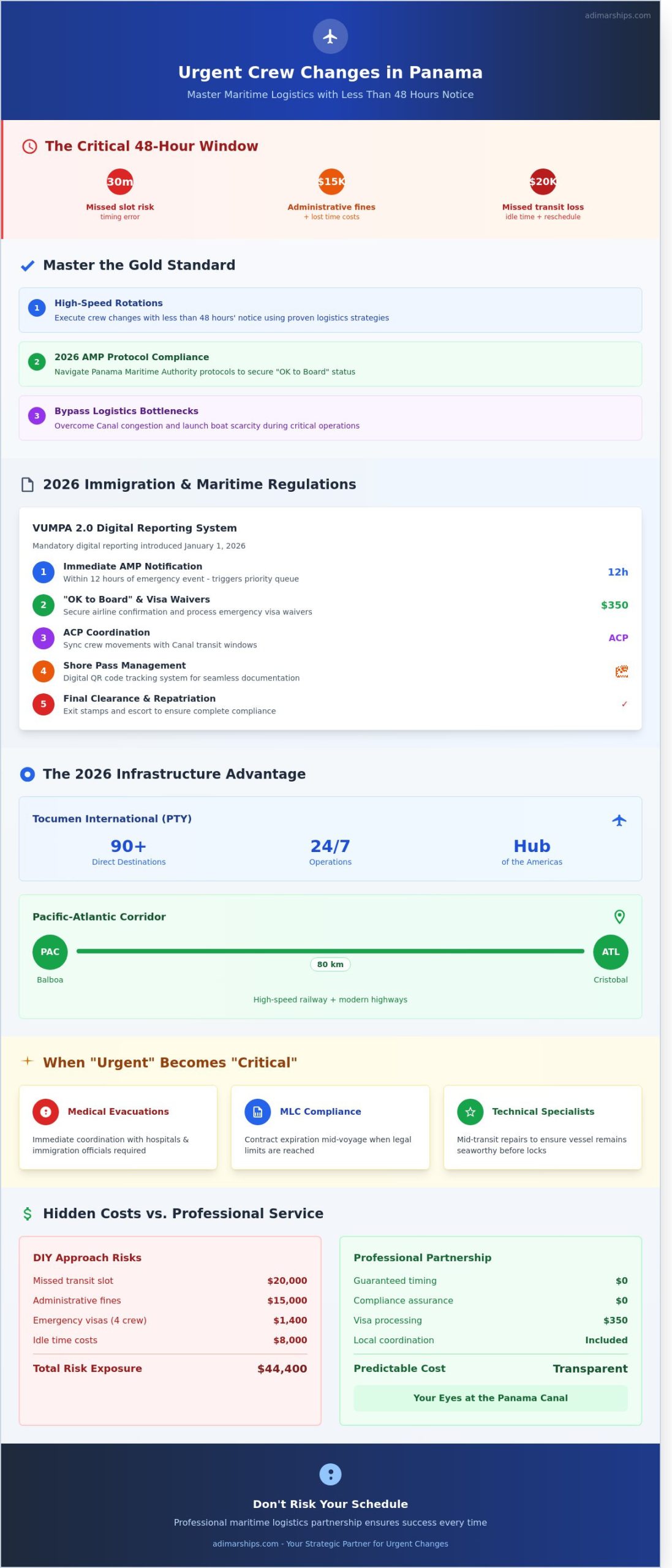Click the airplane icon in Tocumen International card
Viewport: 672px width, 1568px height.
point(619,820)
